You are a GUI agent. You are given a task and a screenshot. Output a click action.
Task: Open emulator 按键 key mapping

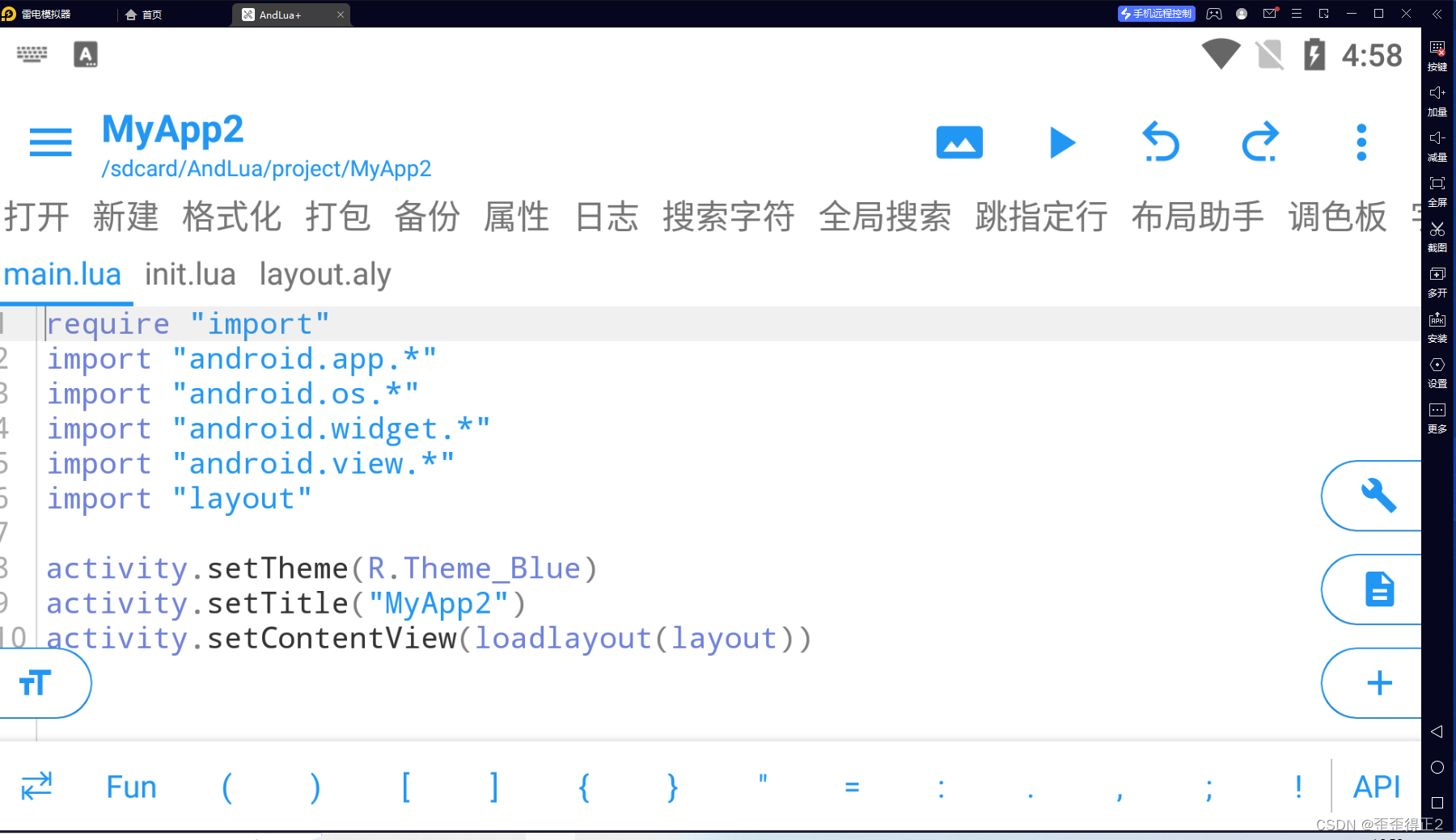pos(1437,56)
